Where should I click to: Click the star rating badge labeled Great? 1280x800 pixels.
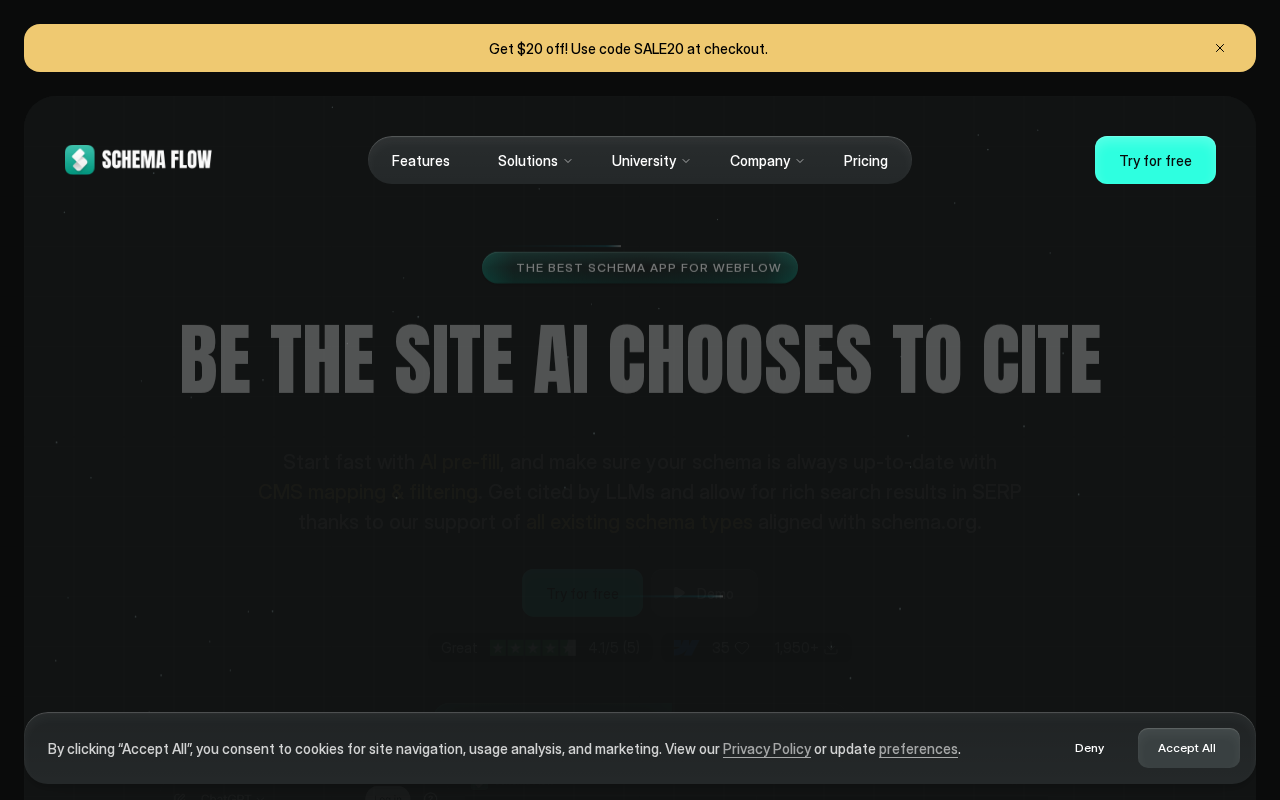tap(540, 648)
